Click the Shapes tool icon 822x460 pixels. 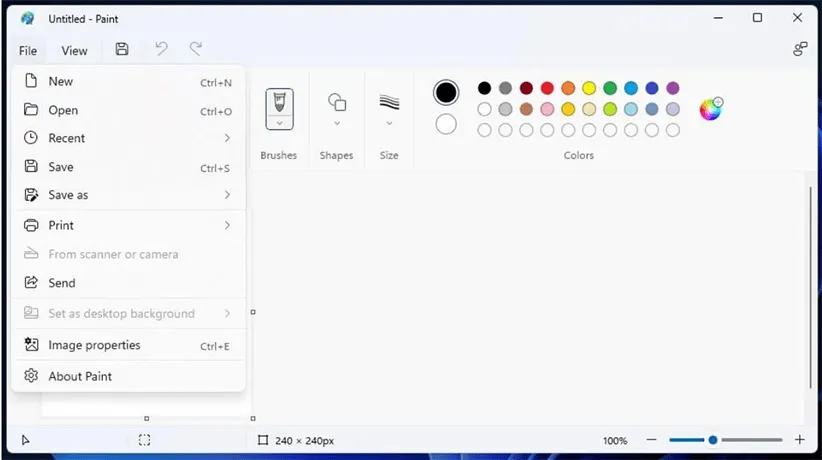pyautogui.click(x=337, y=102)
